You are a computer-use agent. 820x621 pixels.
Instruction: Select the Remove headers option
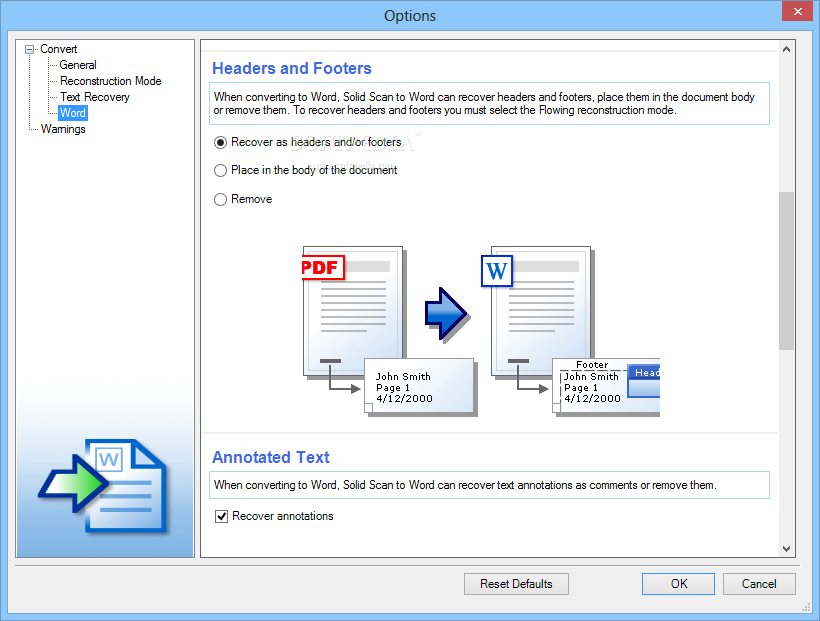point(243,199)
